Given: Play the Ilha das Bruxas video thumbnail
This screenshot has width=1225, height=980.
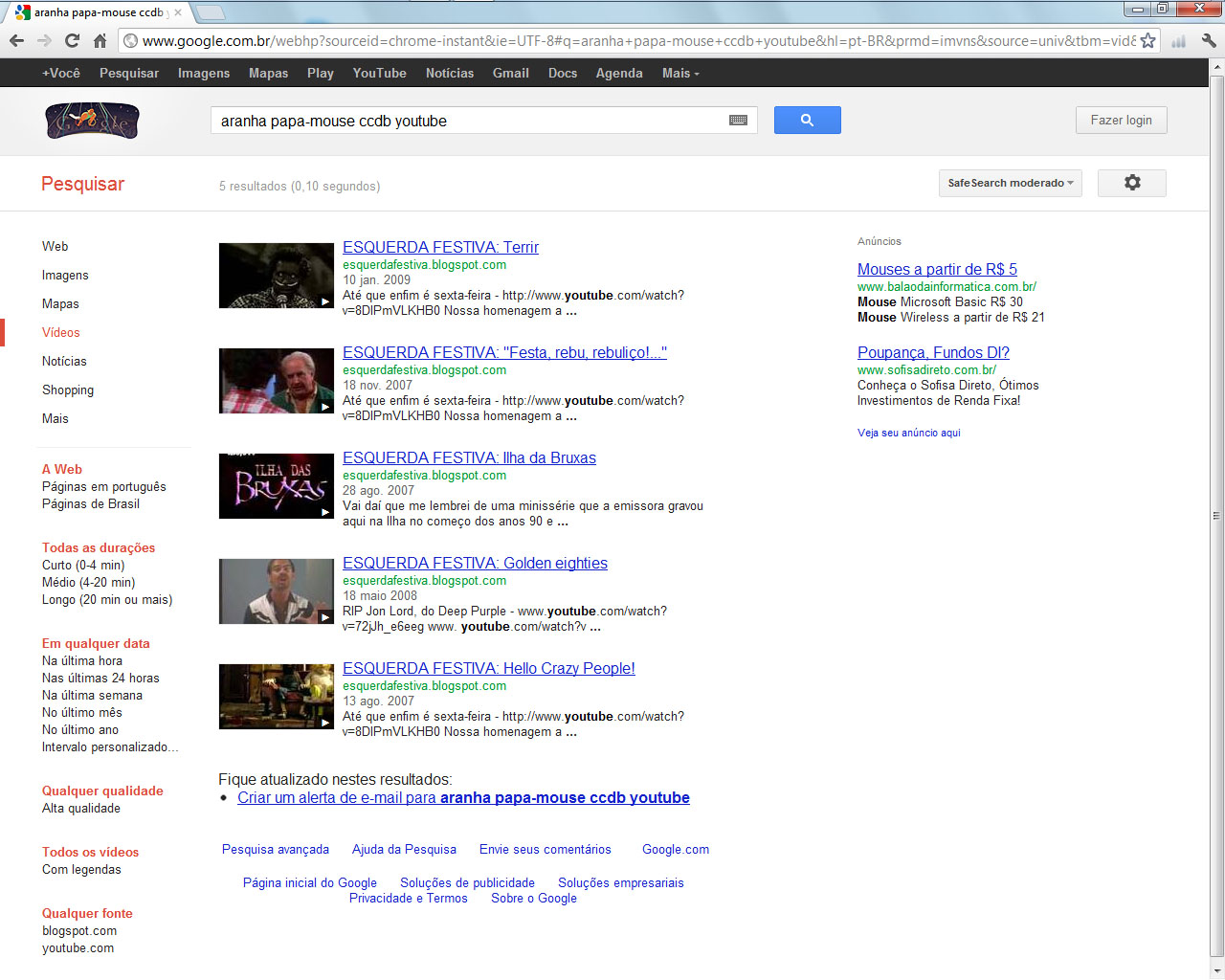Looking at the screenshot, I should (276, 486).
